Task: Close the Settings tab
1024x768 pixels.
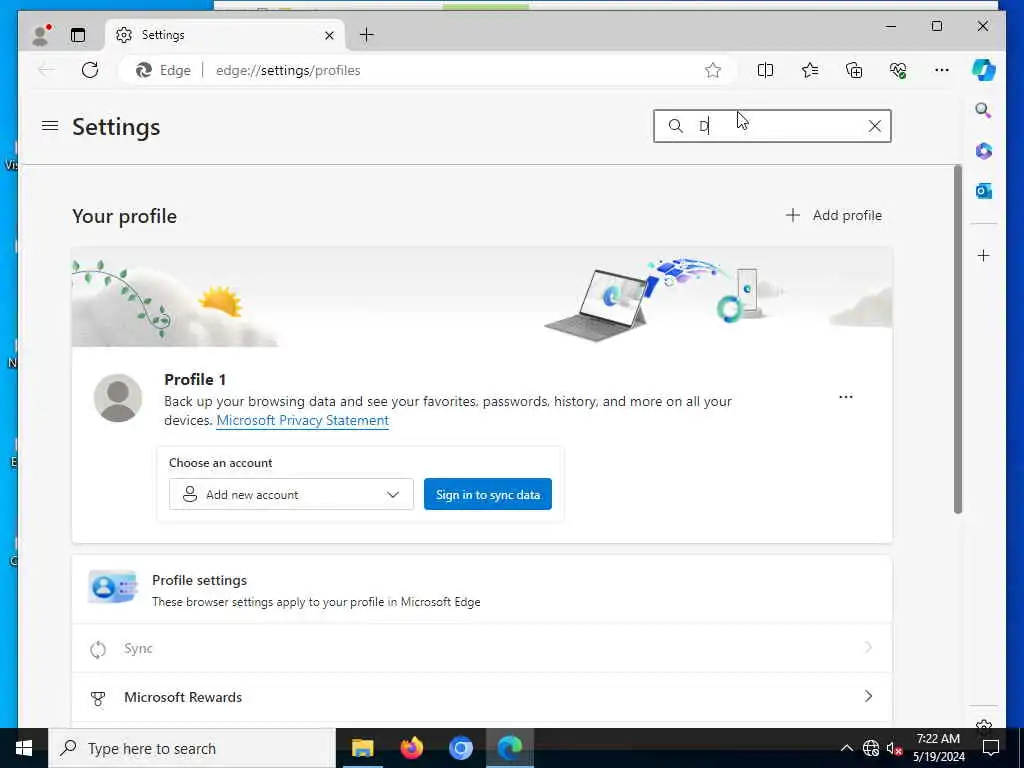Action: [x=330, y=35]
